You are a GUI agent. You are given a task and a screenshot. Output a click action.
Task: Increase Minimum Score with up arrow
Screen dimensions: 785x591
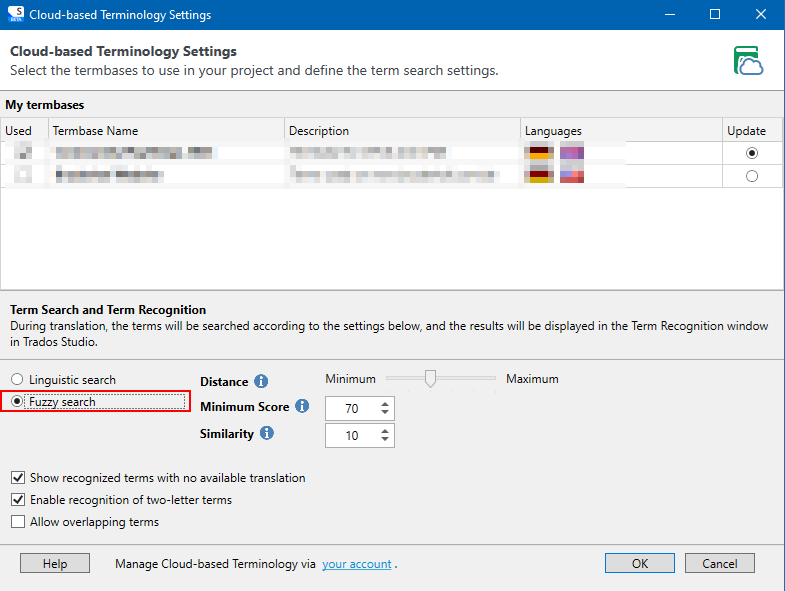[x=384, y=404]
